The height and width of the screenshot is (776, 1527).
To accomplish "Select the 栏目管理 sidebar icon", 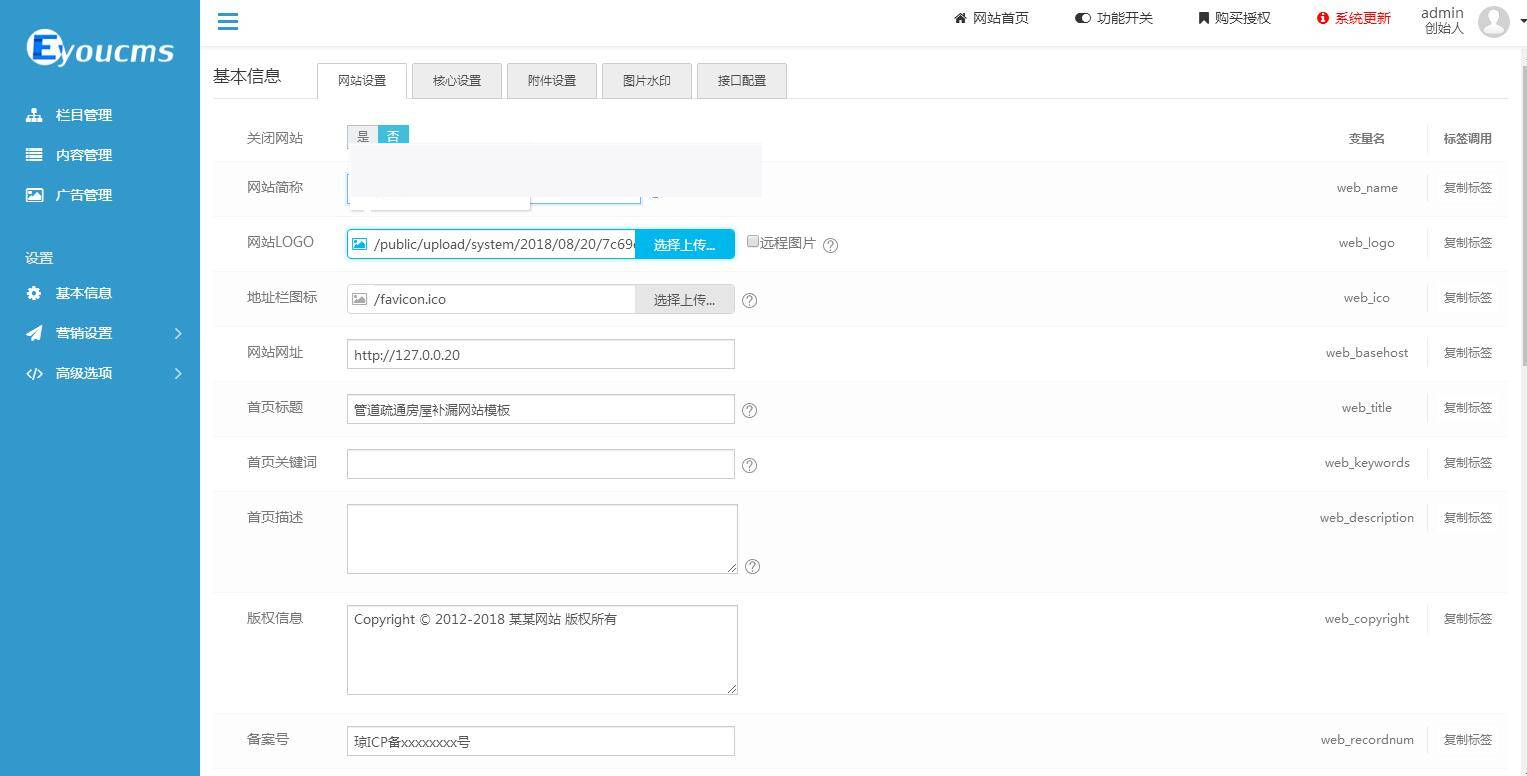I will 34,114.
